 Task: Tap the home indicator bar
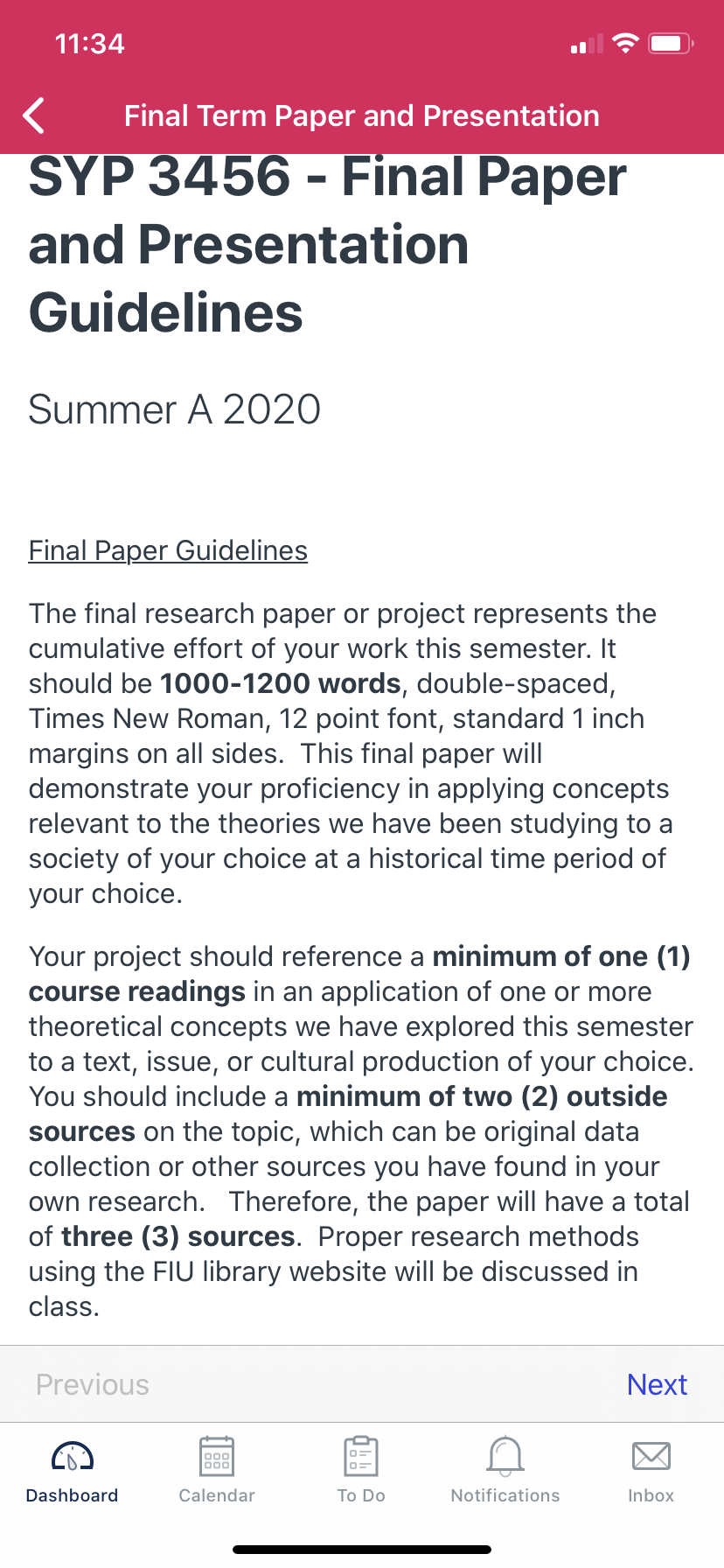362,1549
